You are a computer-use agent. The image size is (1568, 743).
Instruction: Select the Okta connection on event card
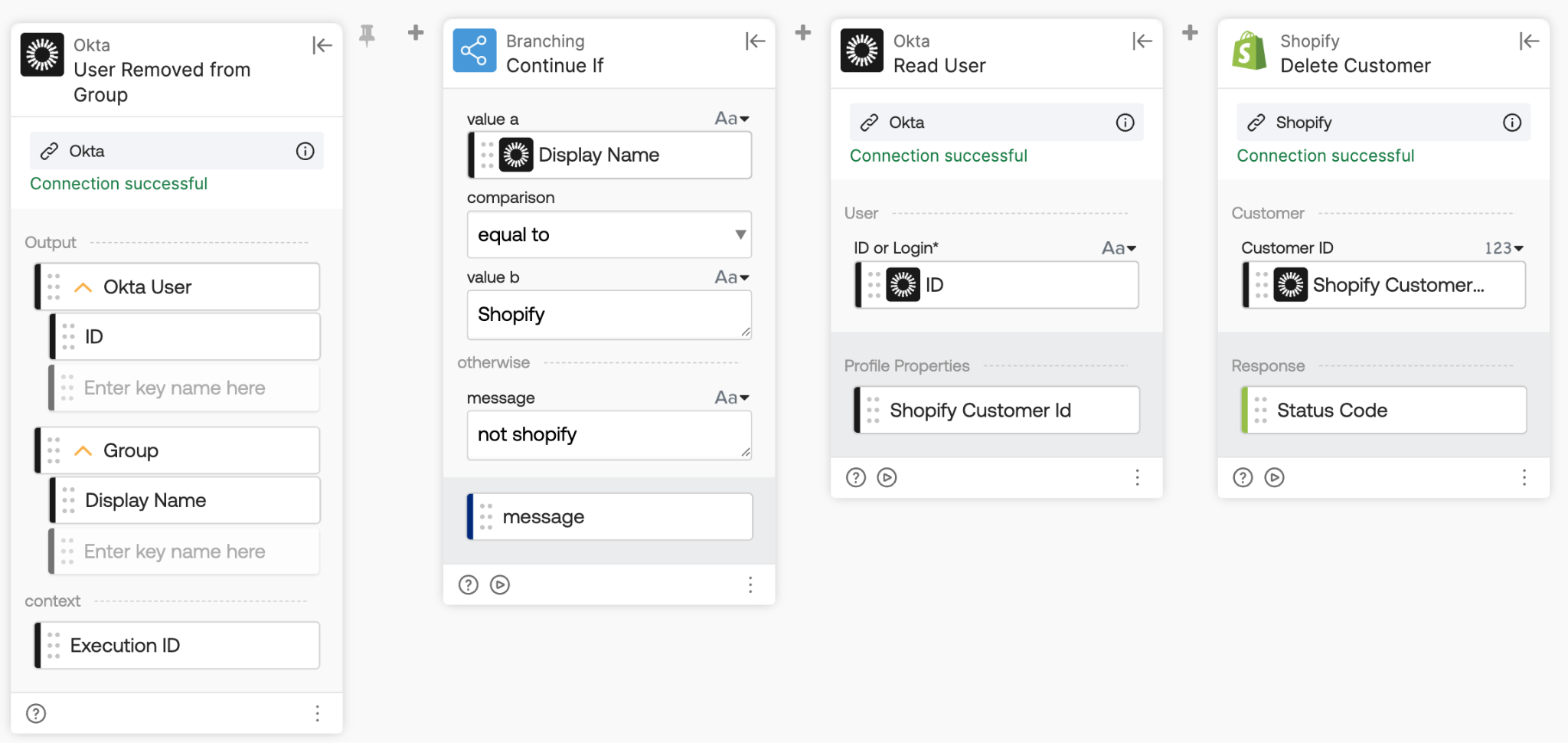176,151
